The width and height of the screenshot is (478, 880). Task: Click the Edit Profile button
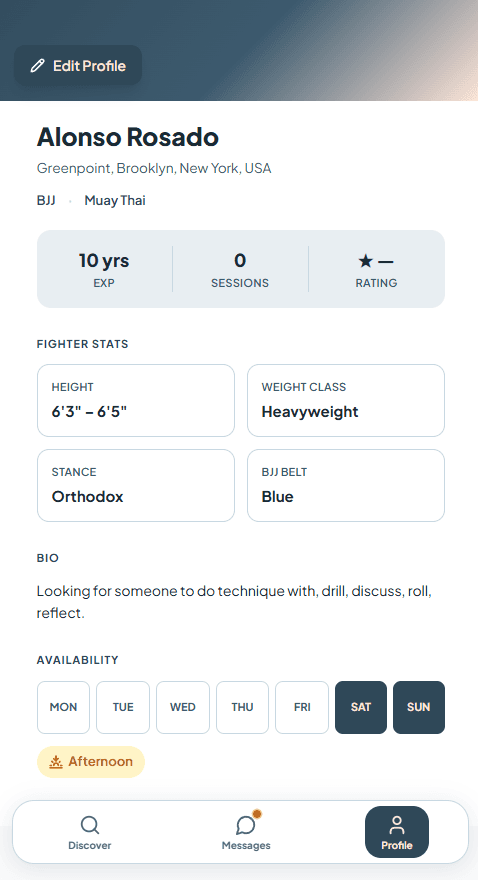tap(78, 66)
